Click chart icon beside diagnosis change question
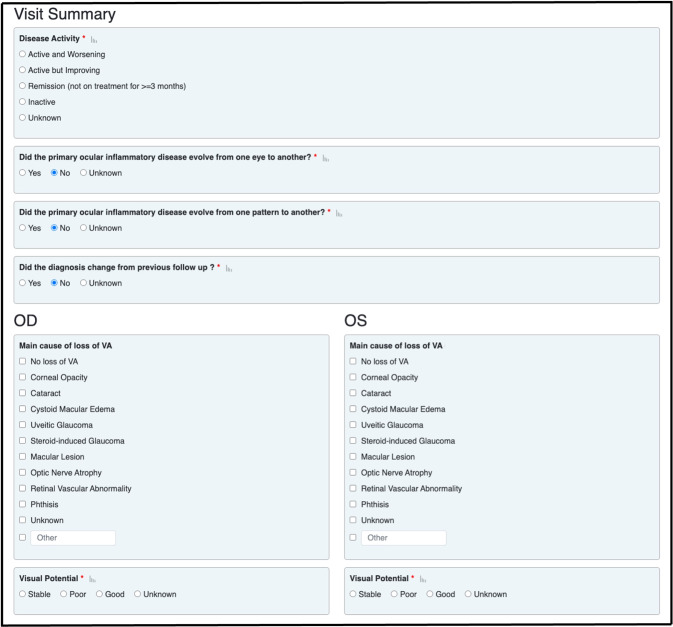 pos(230,268)
